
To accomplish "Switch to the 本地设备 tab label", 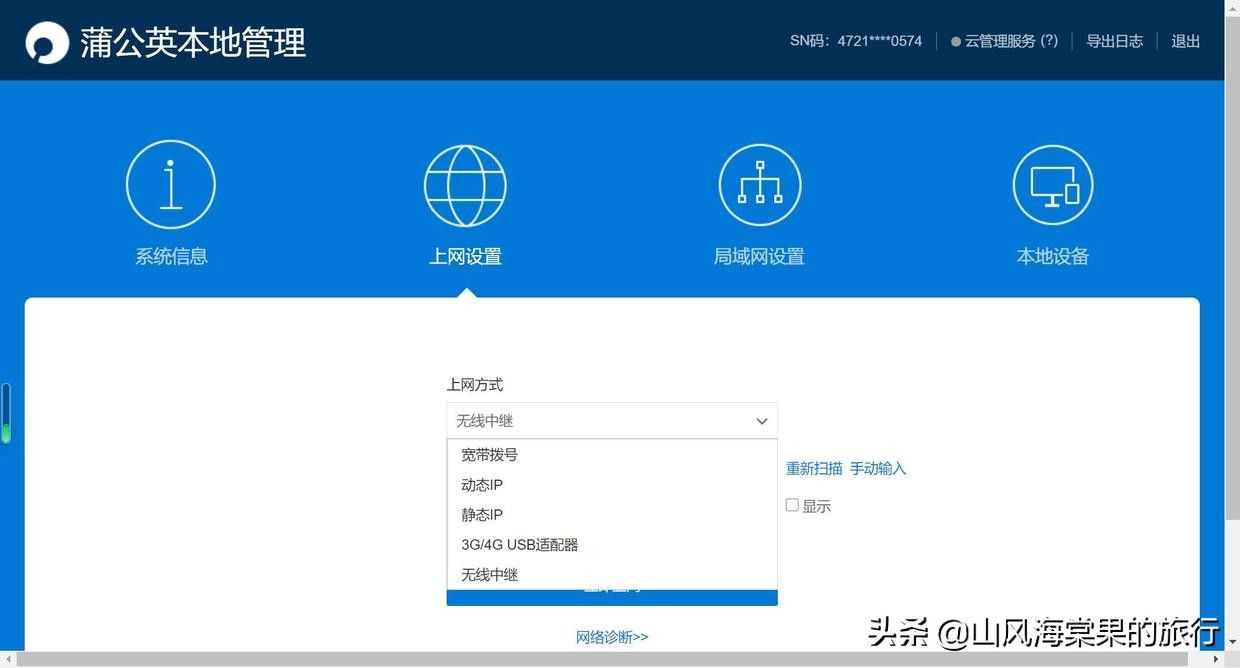I will click(1053, 256).
